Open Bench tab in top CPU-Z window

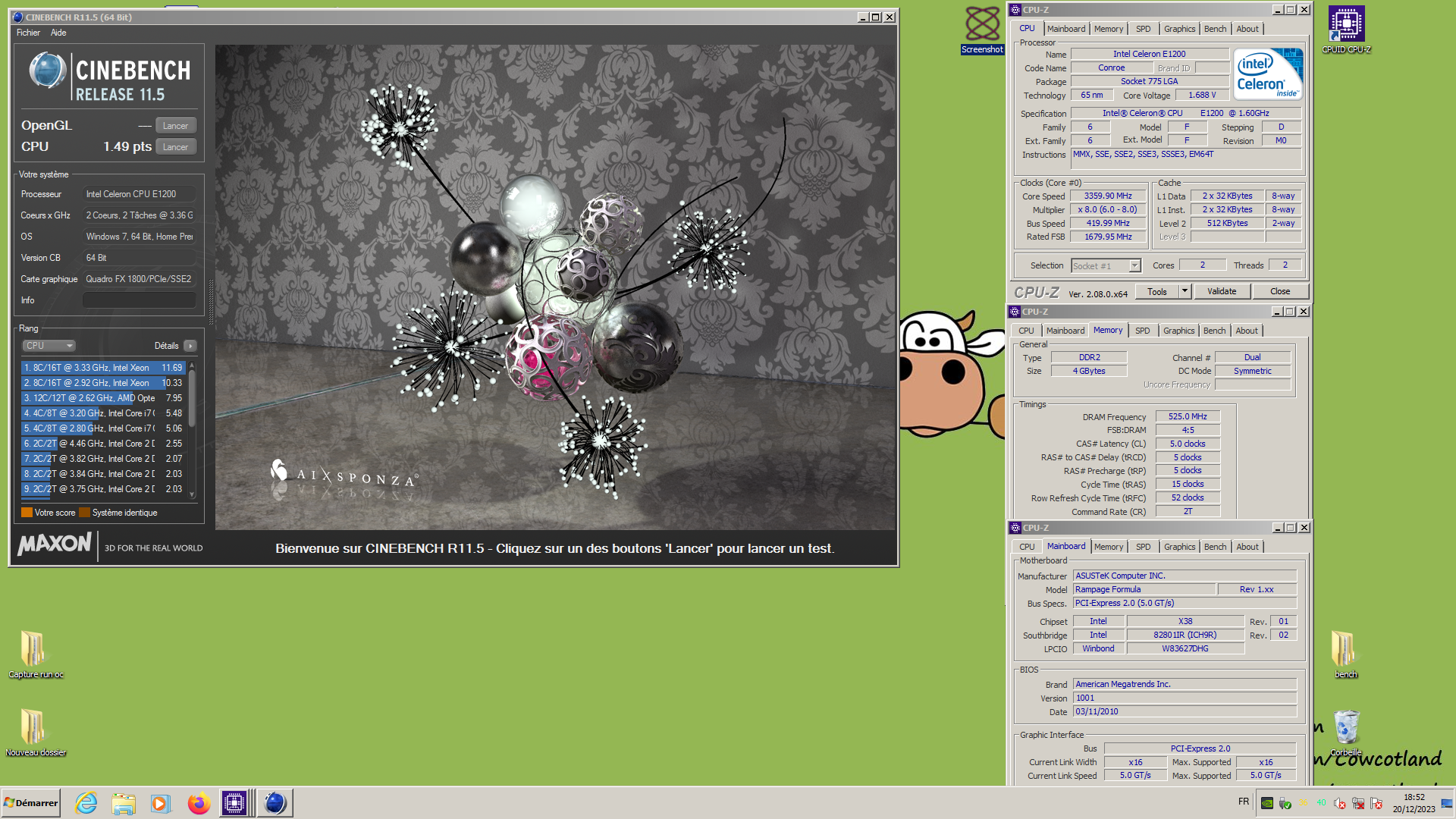tap(1216, 29)
